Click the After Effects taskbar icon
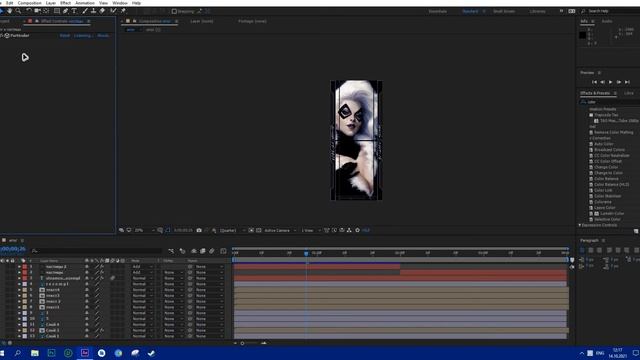 pyautogui.click(x=85, y=353)
